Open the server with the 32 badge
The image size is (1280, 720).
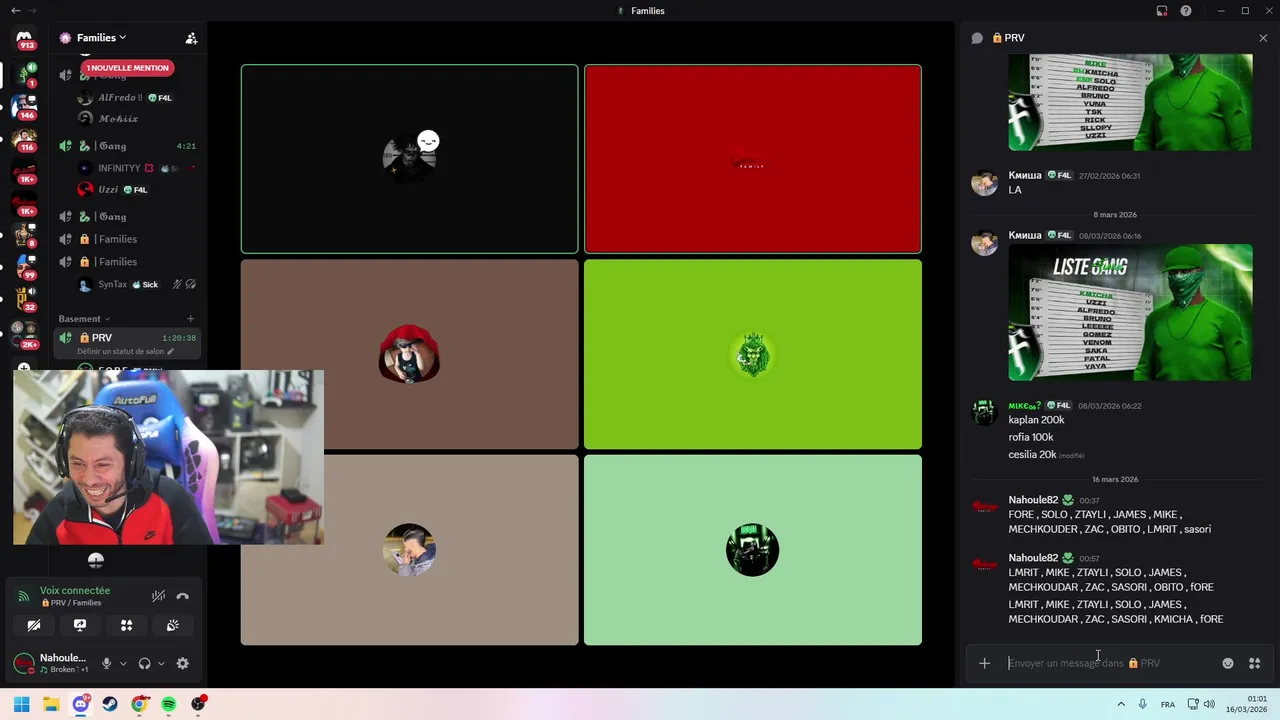click(x=24, y=298)
